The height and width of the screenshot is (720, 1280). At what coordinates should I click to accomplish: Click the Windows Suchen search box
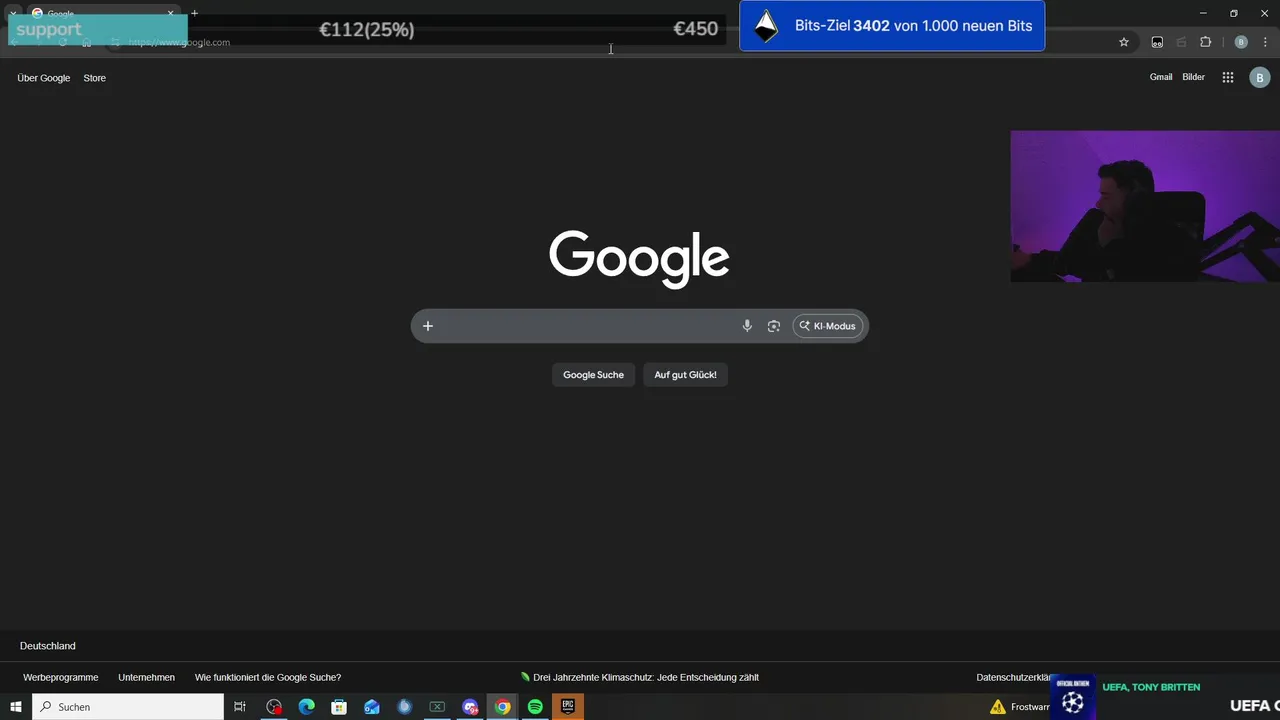[128, 707]
